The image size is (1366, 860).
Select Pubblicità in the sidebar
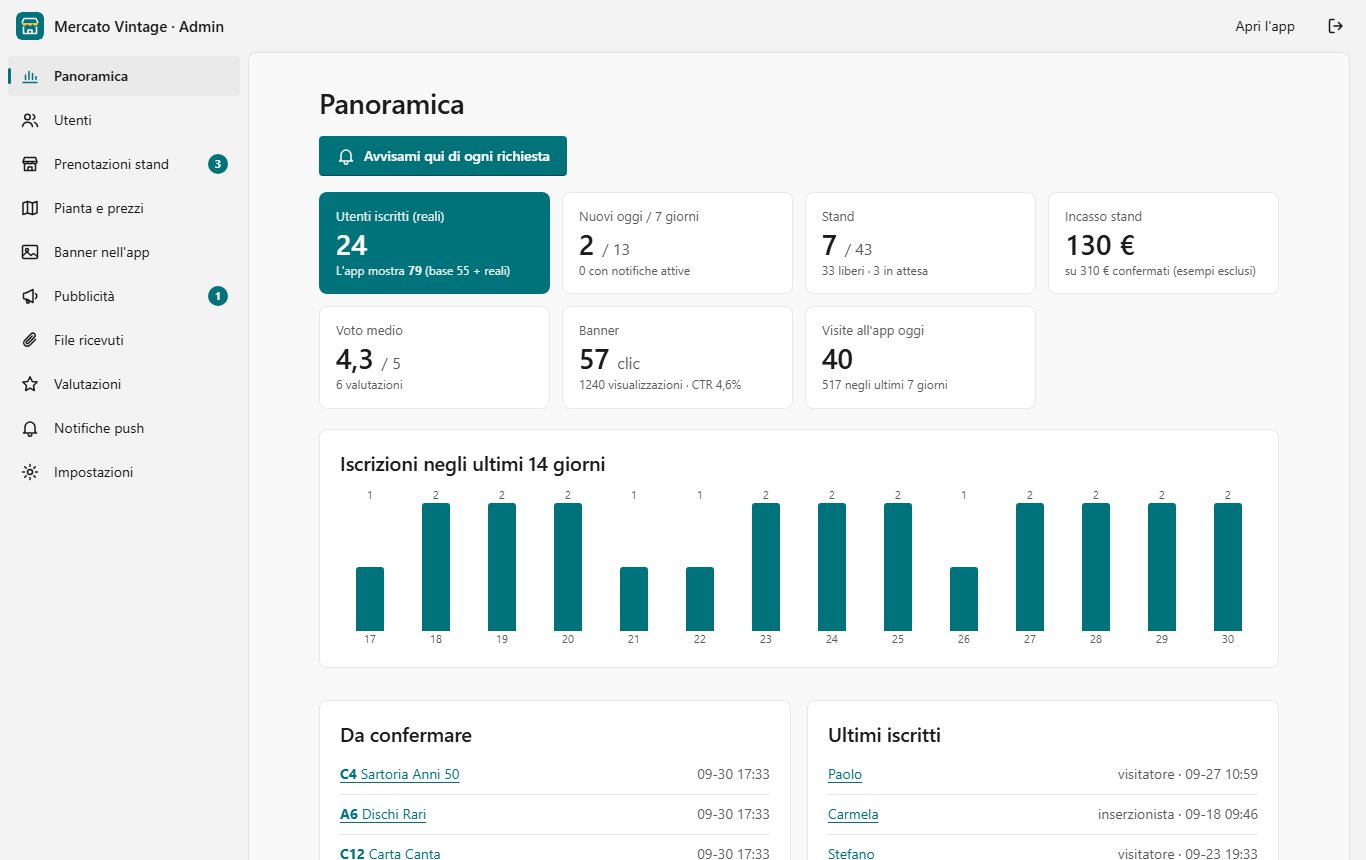[x=124, y=296]
